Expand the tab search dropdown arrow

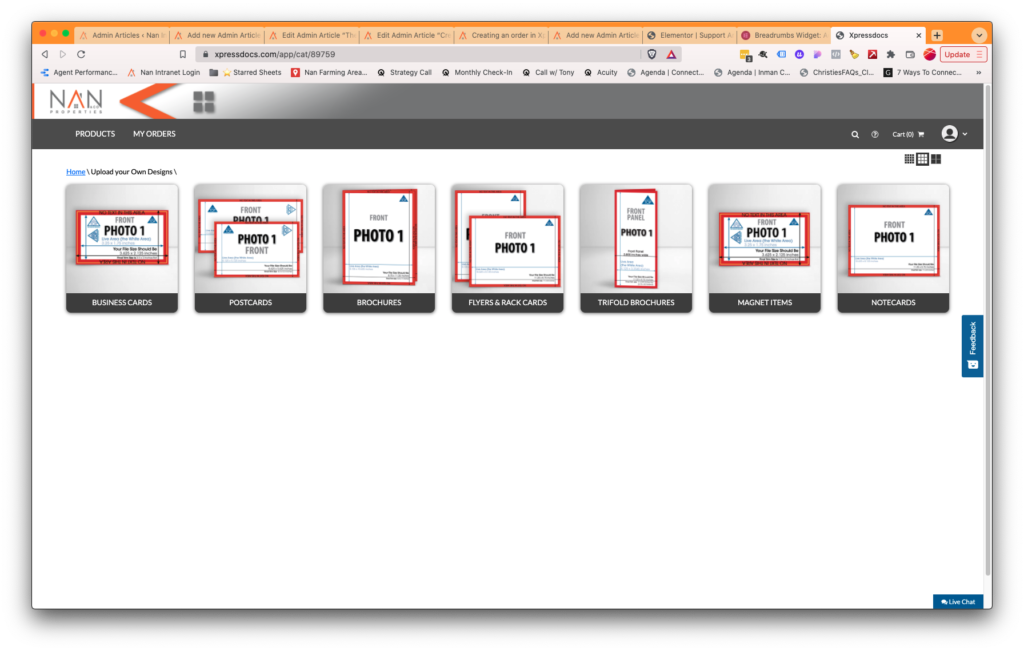pyautogui.click(x=978, y=35)
